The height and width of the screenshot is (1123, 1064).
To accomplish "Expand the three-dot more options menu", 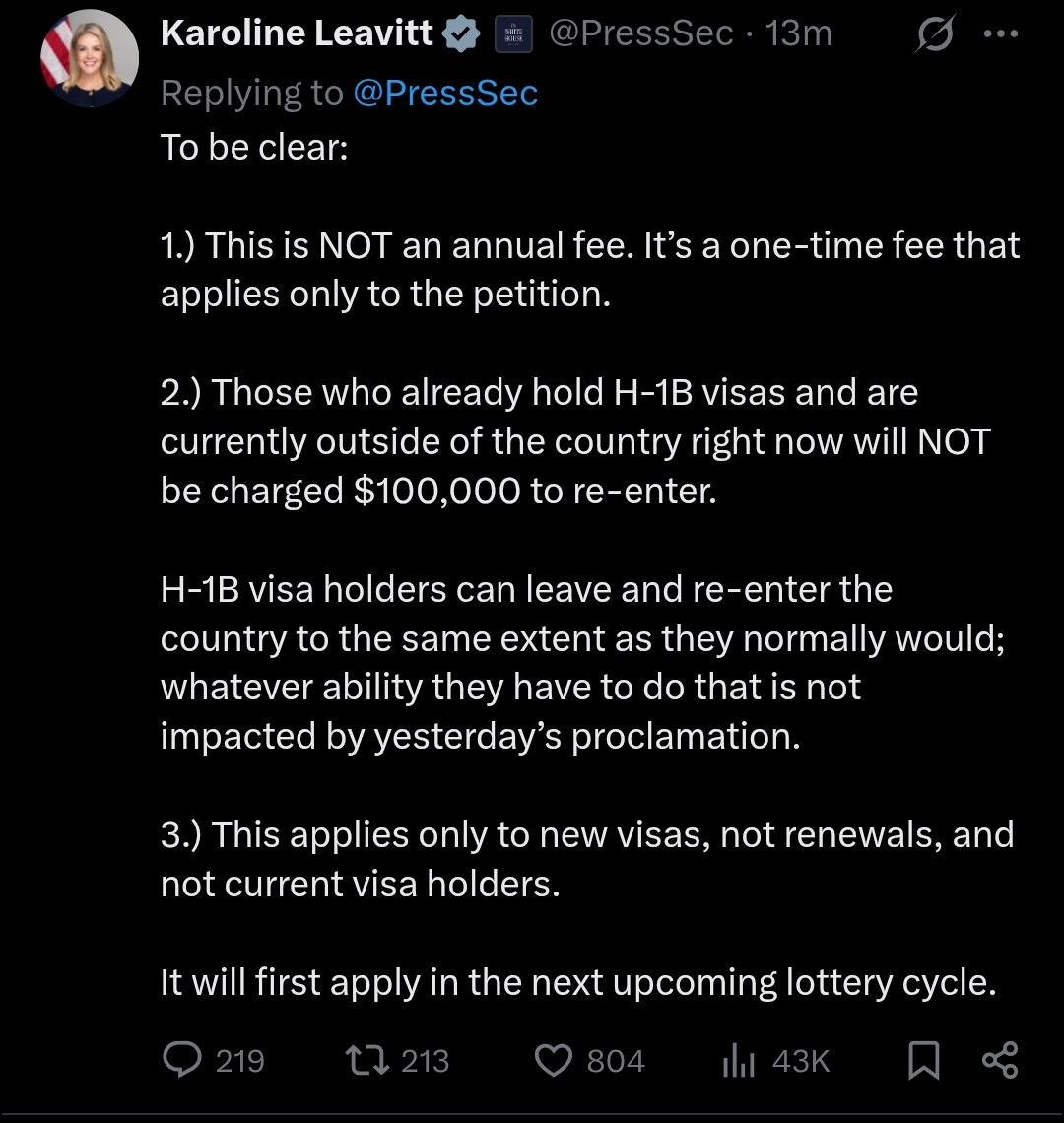I will [1000, 33].
